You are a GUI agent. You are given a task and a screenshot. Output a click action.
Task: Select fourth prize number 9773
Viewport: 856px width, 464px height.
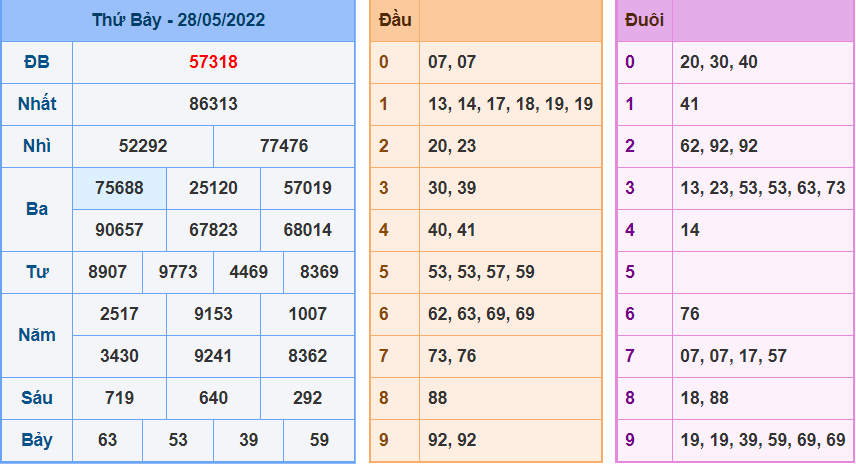[178, 272]
